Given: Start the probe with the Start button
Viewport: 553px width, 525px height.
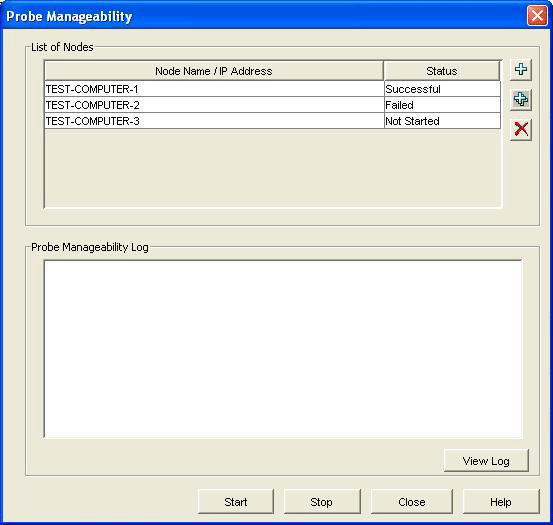Looking at the screenshot, I should tap(236, 502).
